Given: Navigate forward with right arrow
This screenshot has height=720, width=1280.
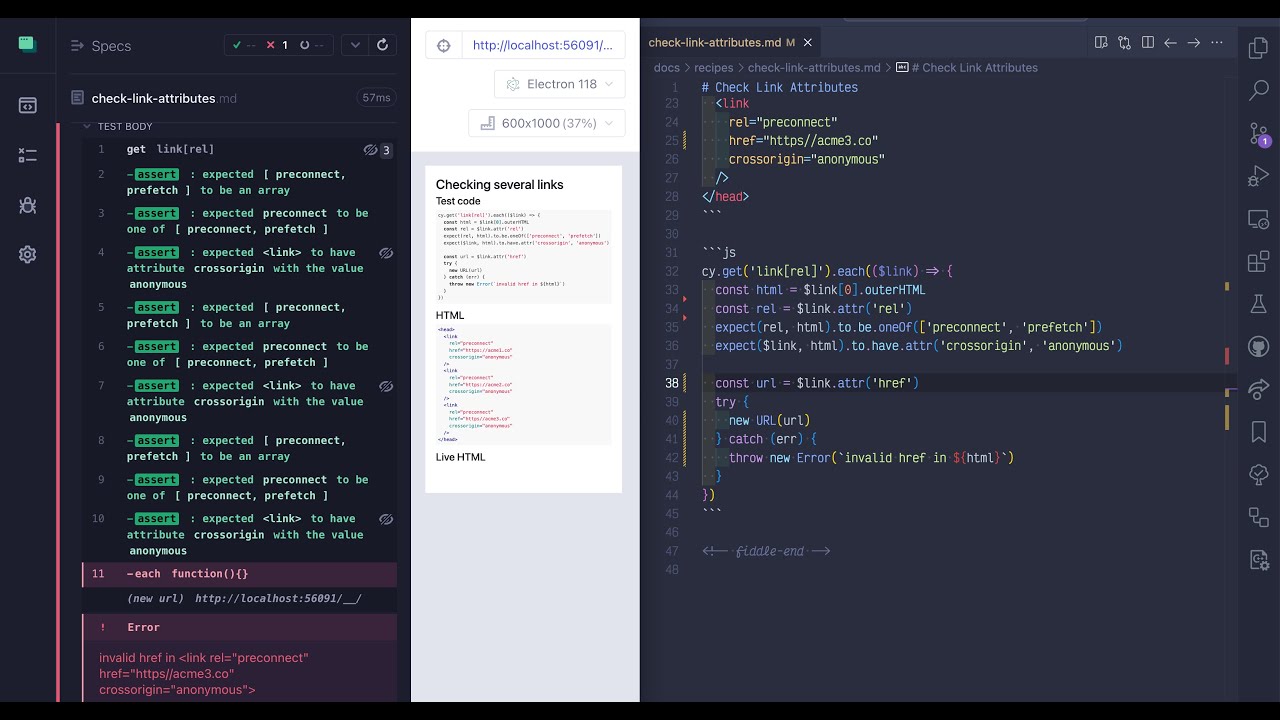Looking at the screenshot, I should [x=1193, y=43].
